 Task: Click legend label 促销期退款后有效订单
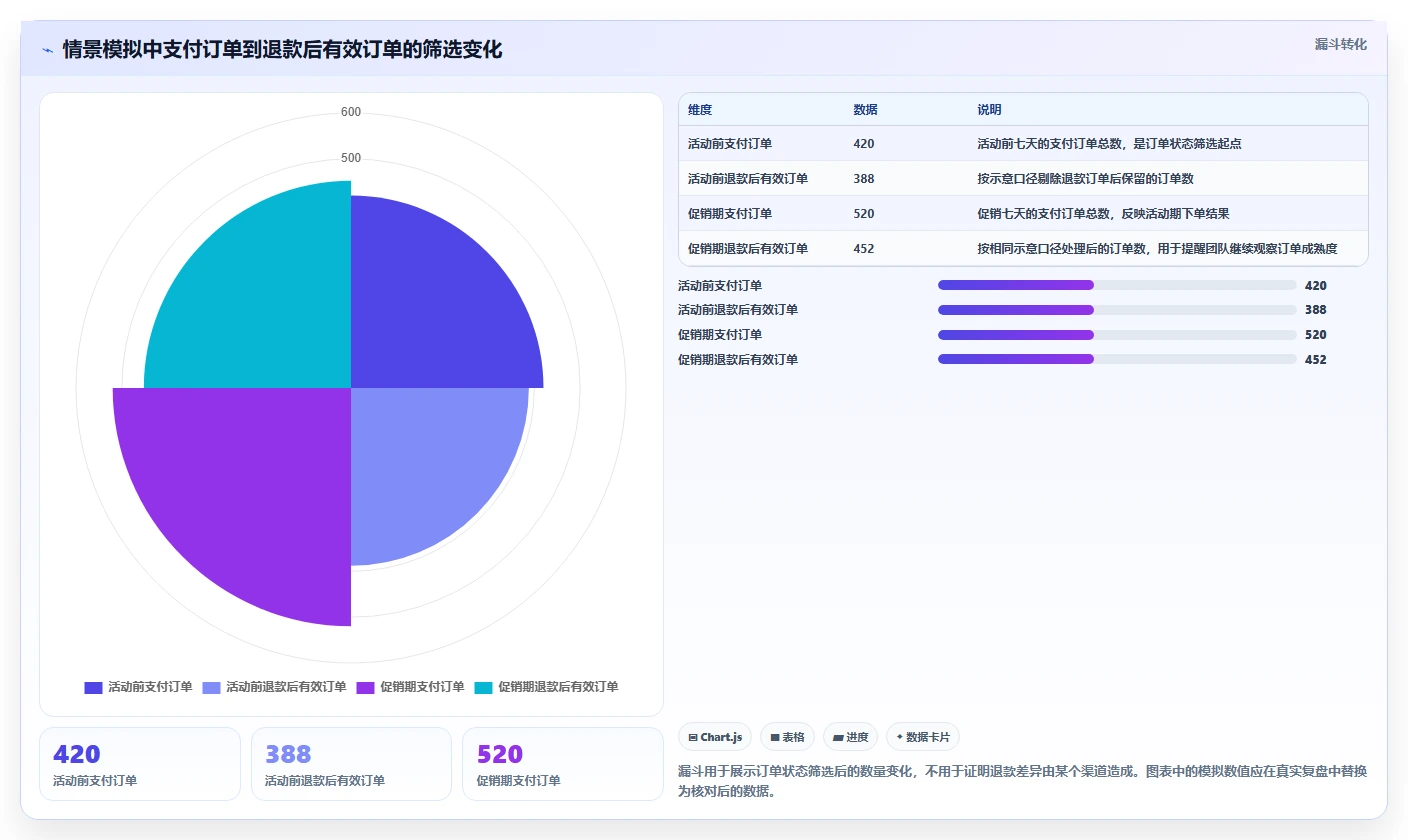point(558,687)
